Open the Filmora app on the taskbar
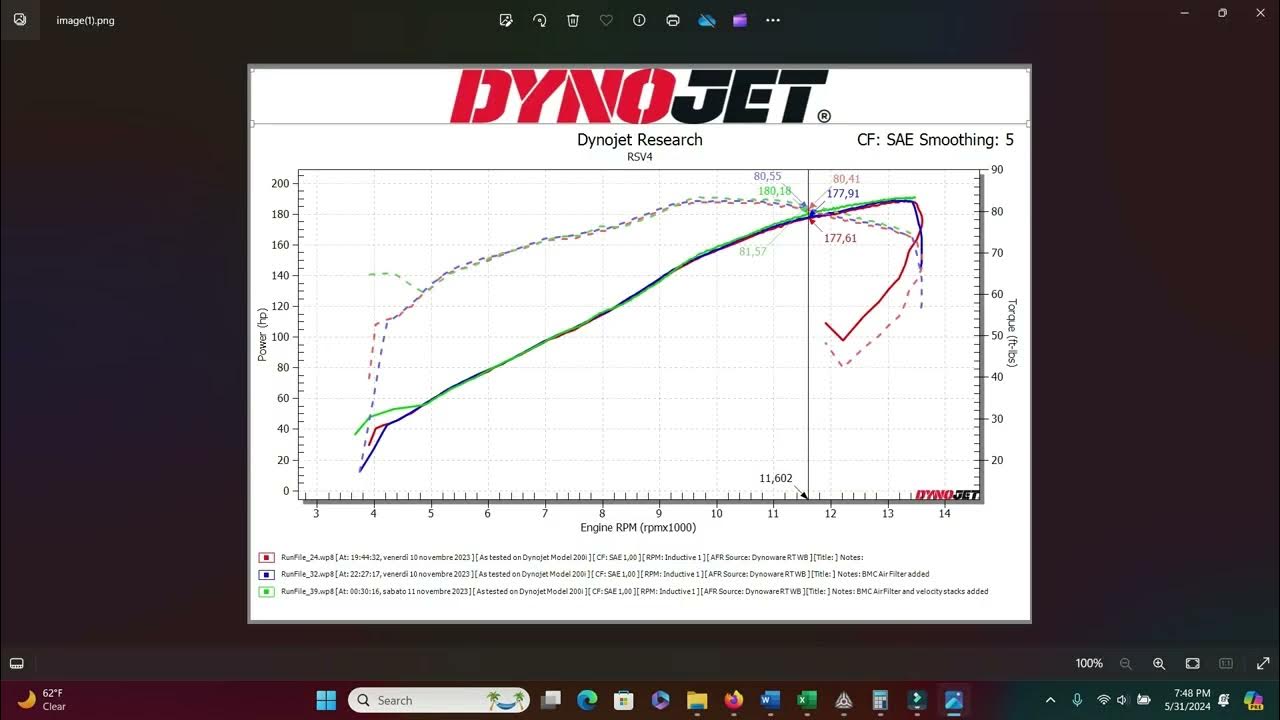 917,700
